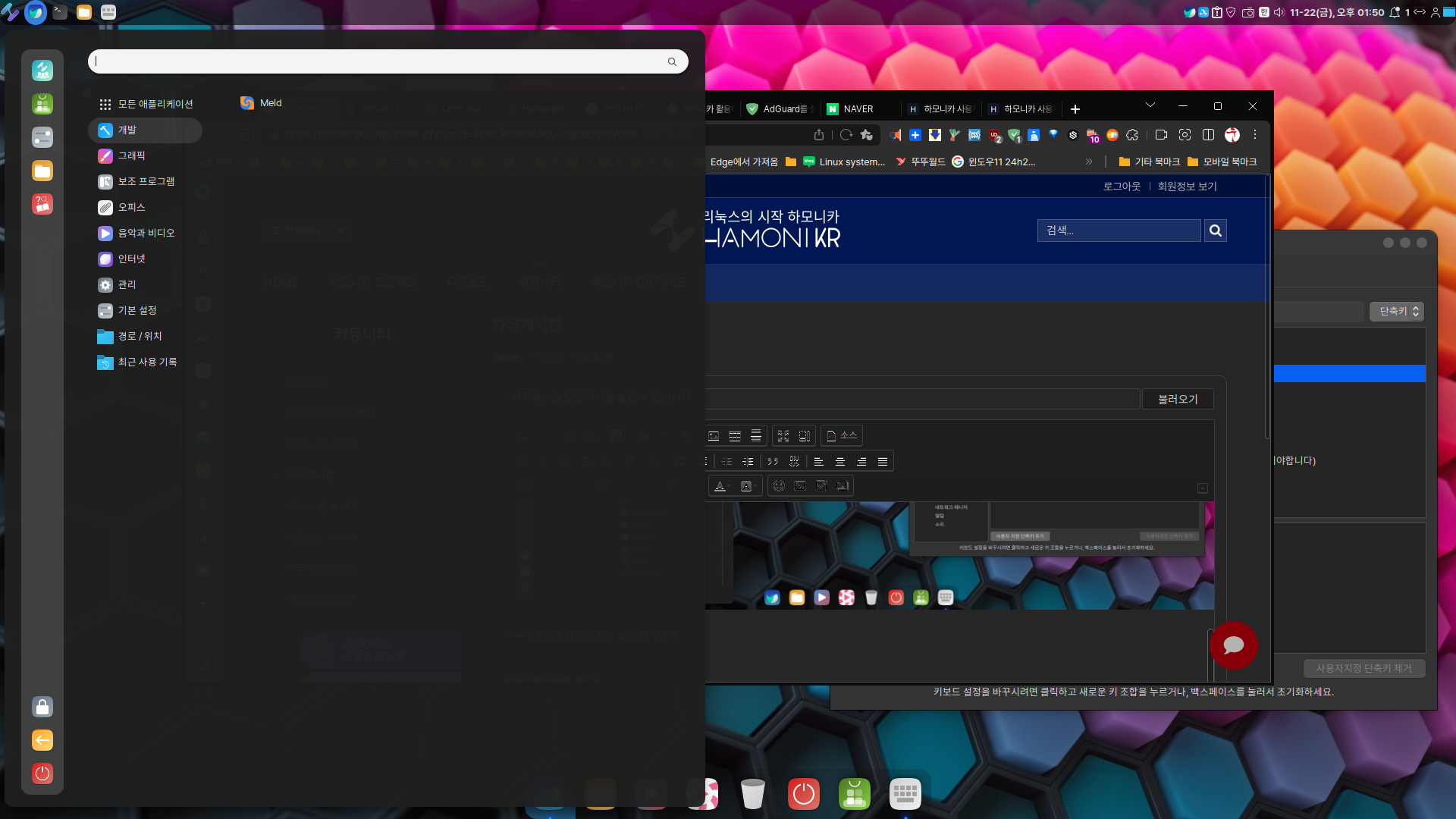Screen dimensions: 1456x819
Task: Click the notification bell in the top panel
Action: point(1395,12)
